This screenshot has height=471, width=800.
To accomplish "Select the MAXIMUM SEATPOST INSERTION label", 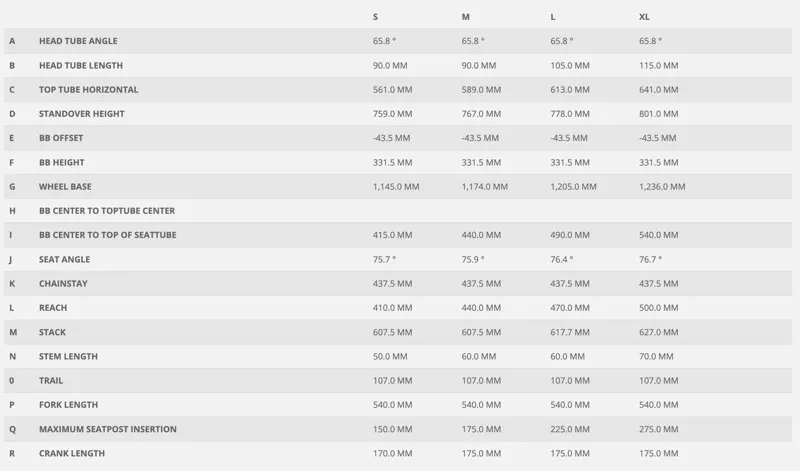I will pos(108,429).
